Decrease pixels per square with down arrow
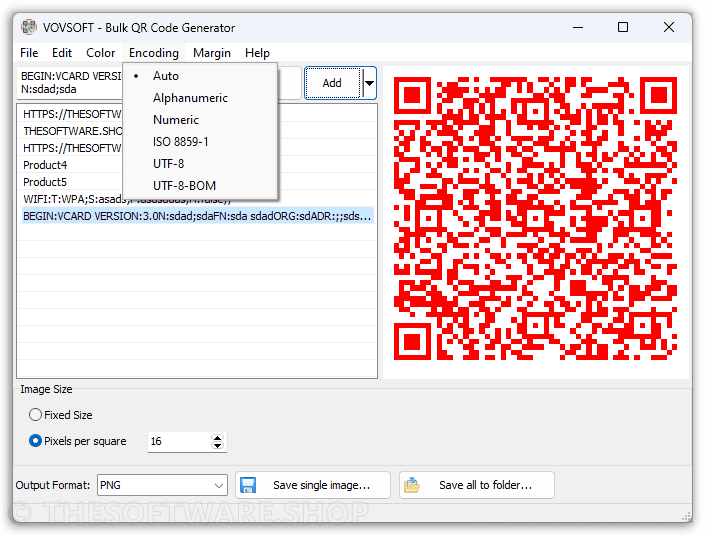The width and height of the screenshot is (705, 535). pyautogui.click(x=218, y=446)
